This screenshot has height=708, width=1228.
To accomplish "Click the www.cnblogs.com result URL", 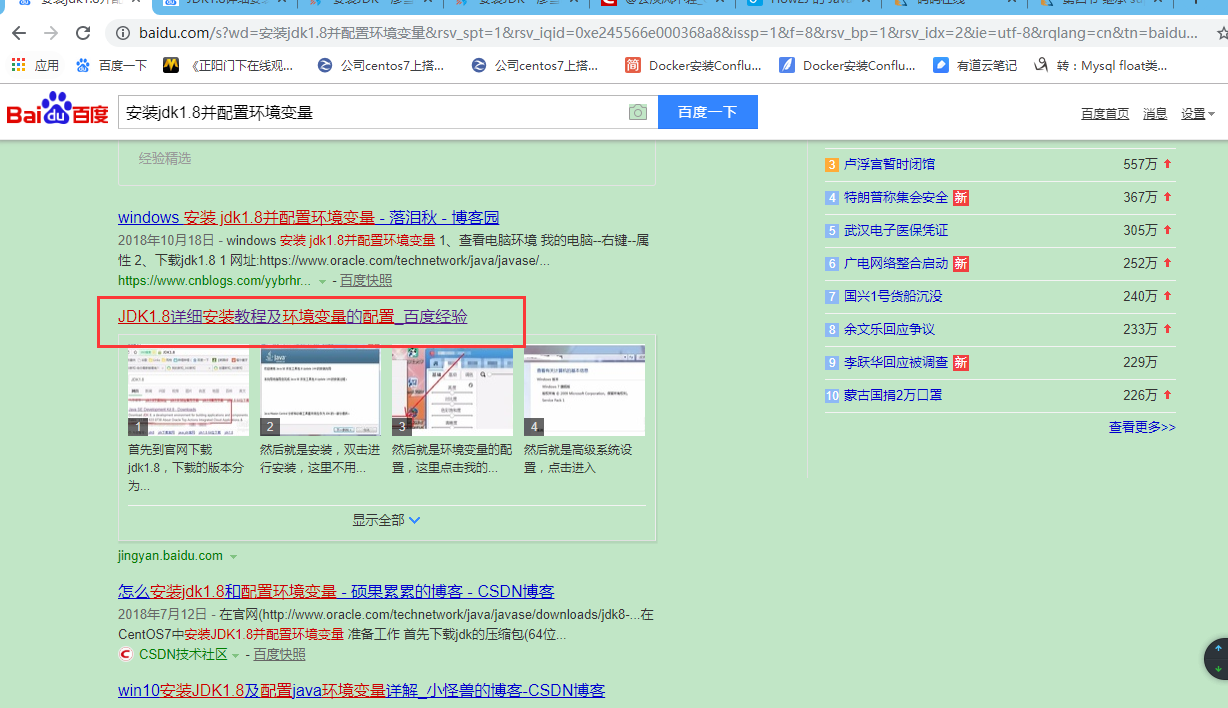I will 215,281.
